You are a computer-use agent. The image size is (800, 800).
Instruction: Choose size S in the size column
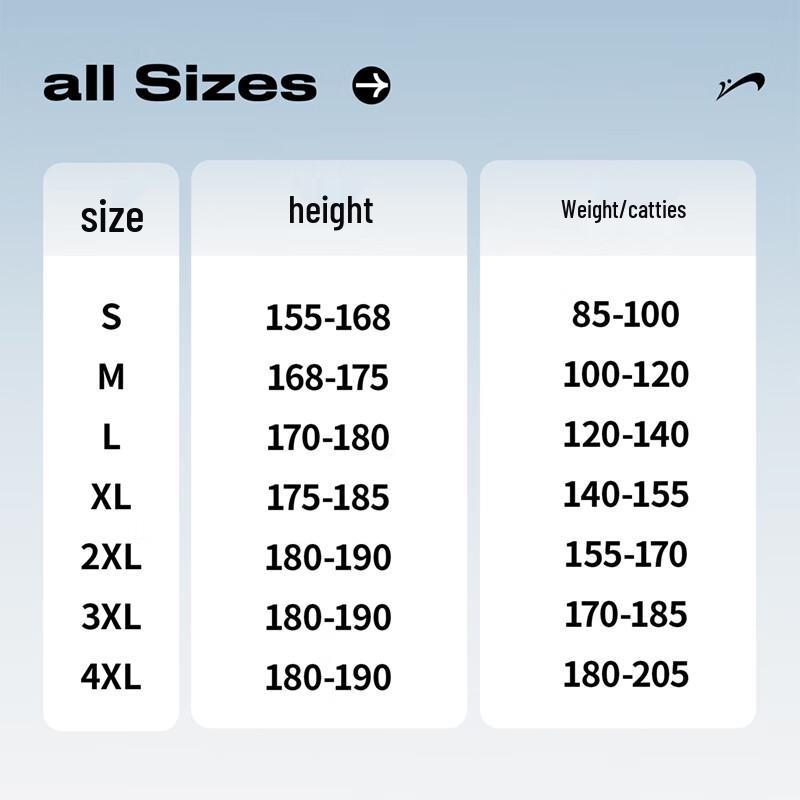111,317
